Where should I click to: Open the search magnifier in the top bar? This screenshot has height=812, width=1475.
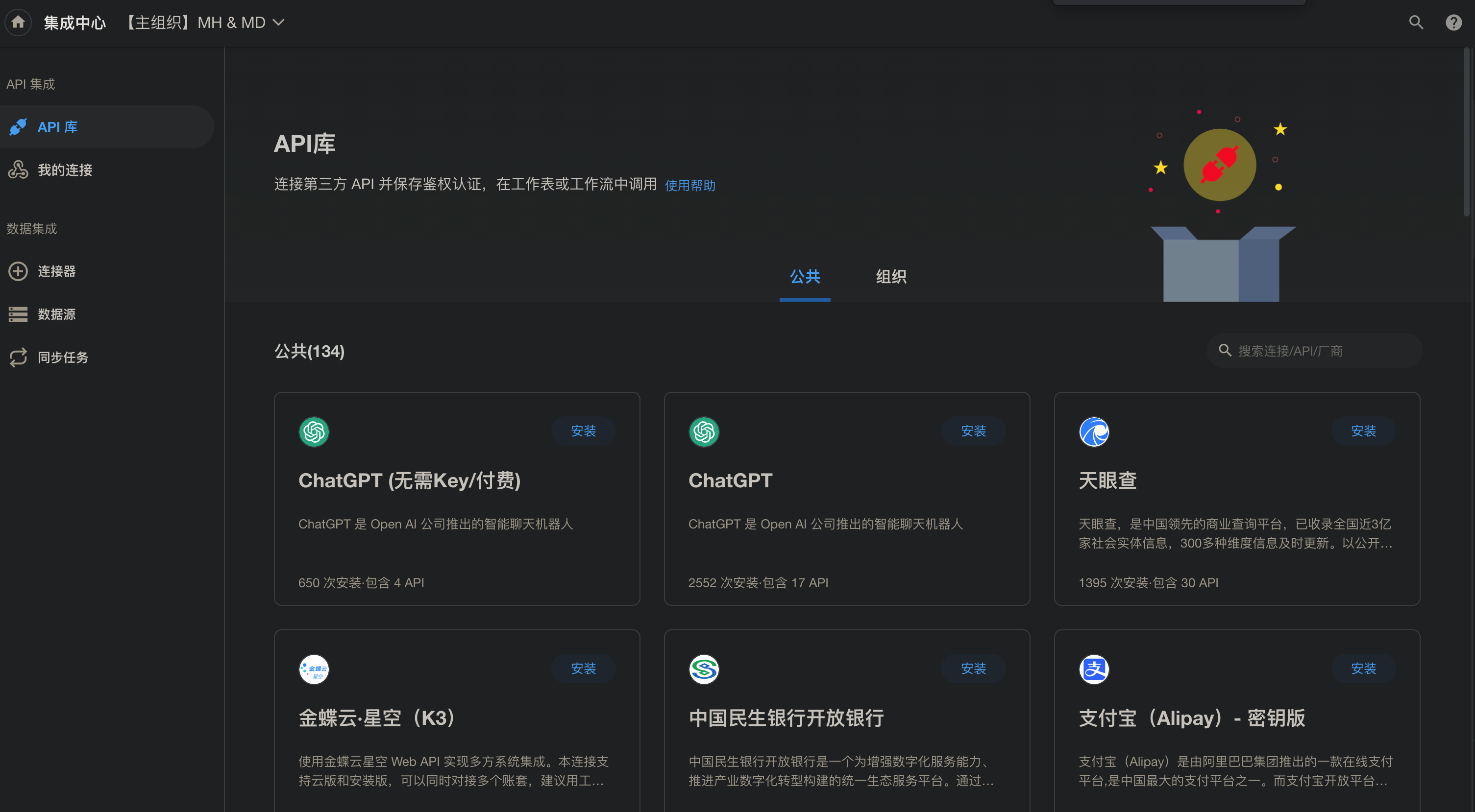(1415, 23)
